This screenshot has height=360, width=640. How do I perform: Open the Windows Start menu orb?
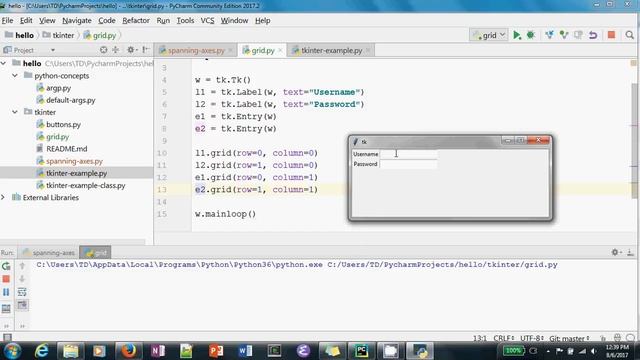tap(12, 351)
